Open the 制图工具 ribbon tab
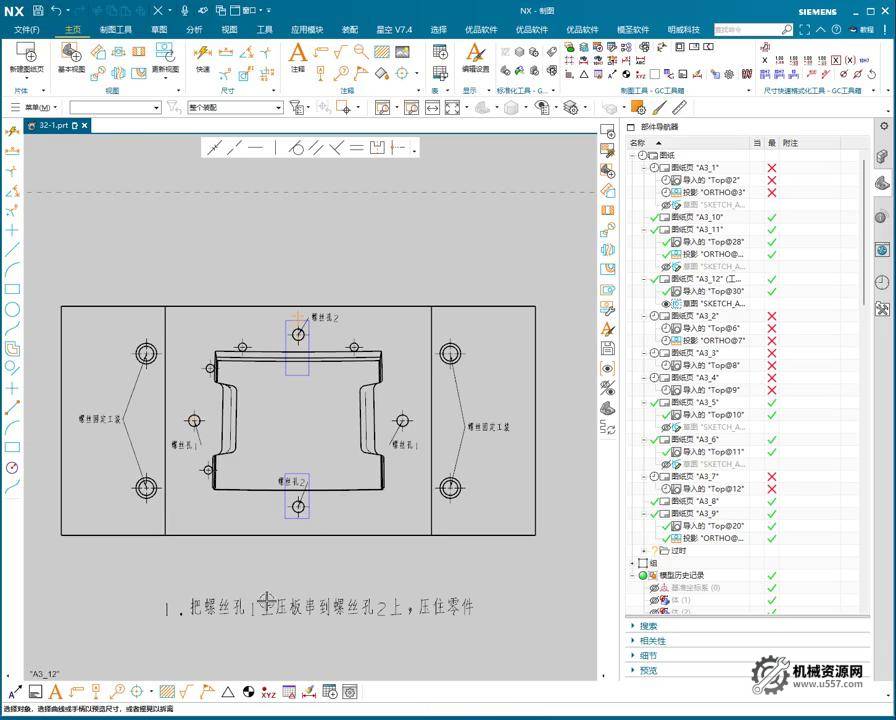 click(x=116, y=30)
